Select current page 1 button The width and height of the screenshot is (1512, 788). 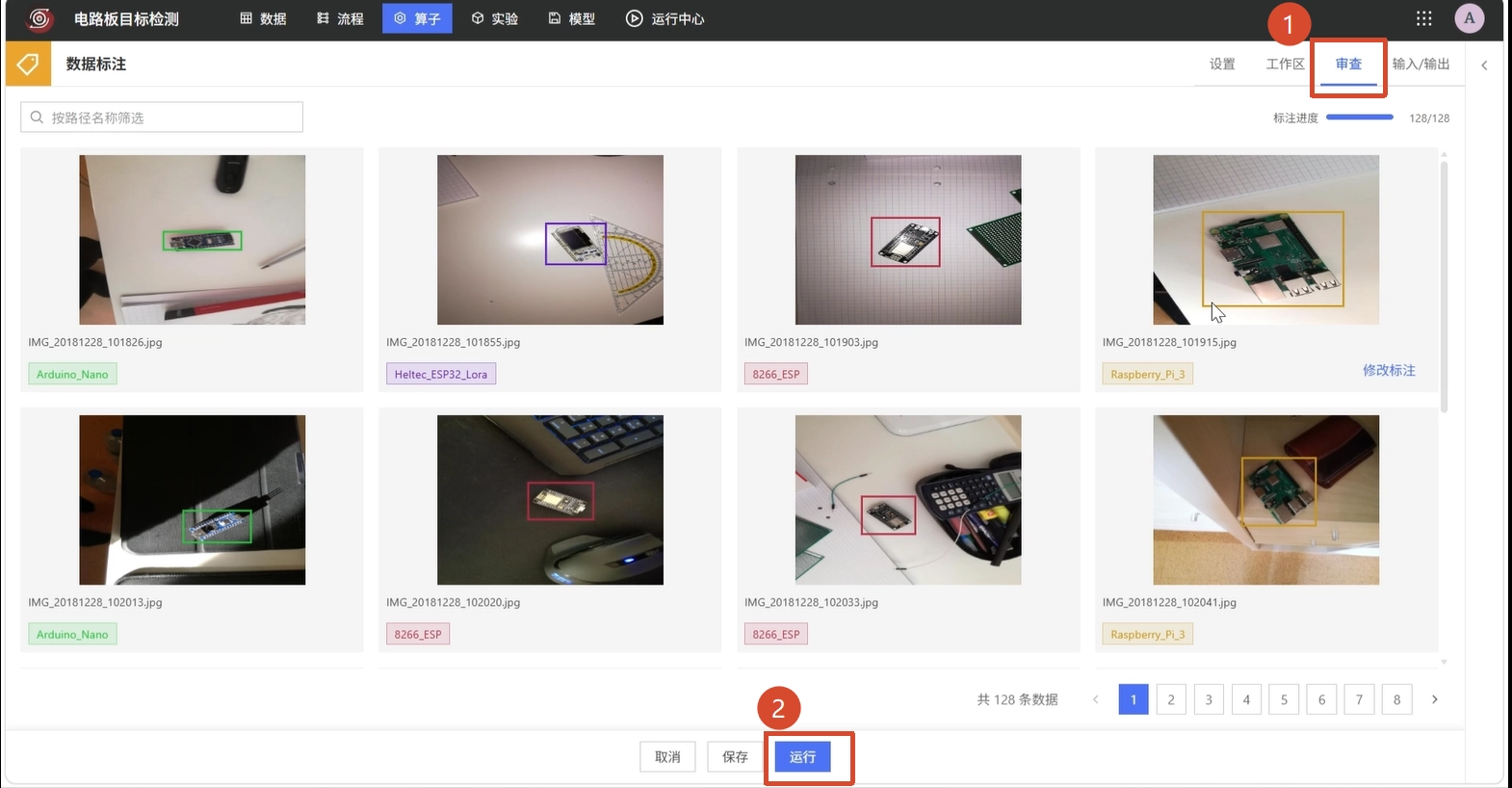click(1134, 699)
